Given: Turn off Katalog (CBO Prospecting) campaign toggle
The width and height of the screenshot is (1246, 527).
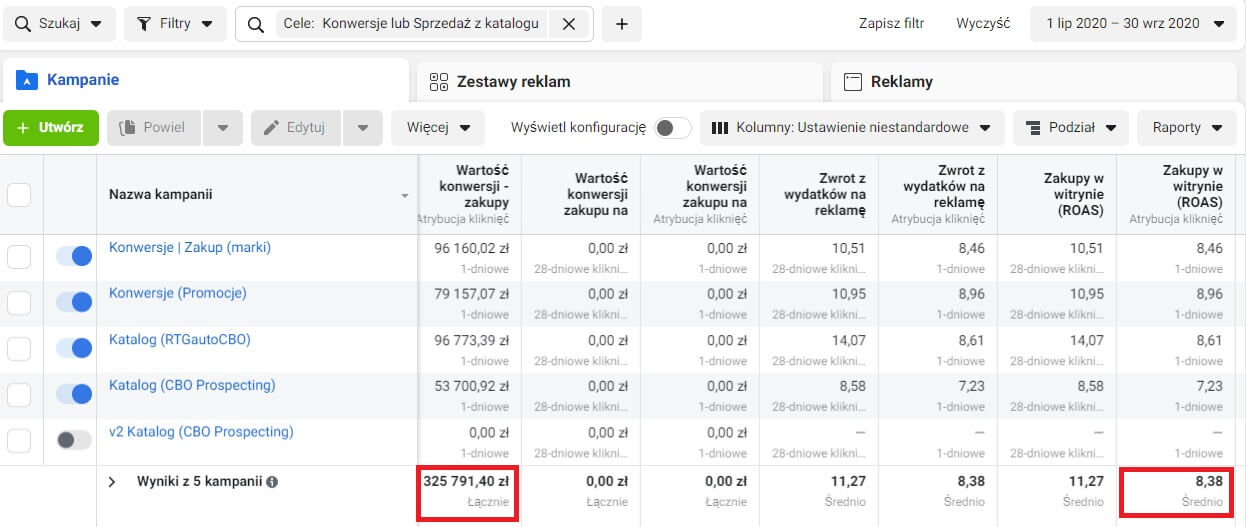Looking at the screenshot, I should pyautogui.click(x=74, y=394).
